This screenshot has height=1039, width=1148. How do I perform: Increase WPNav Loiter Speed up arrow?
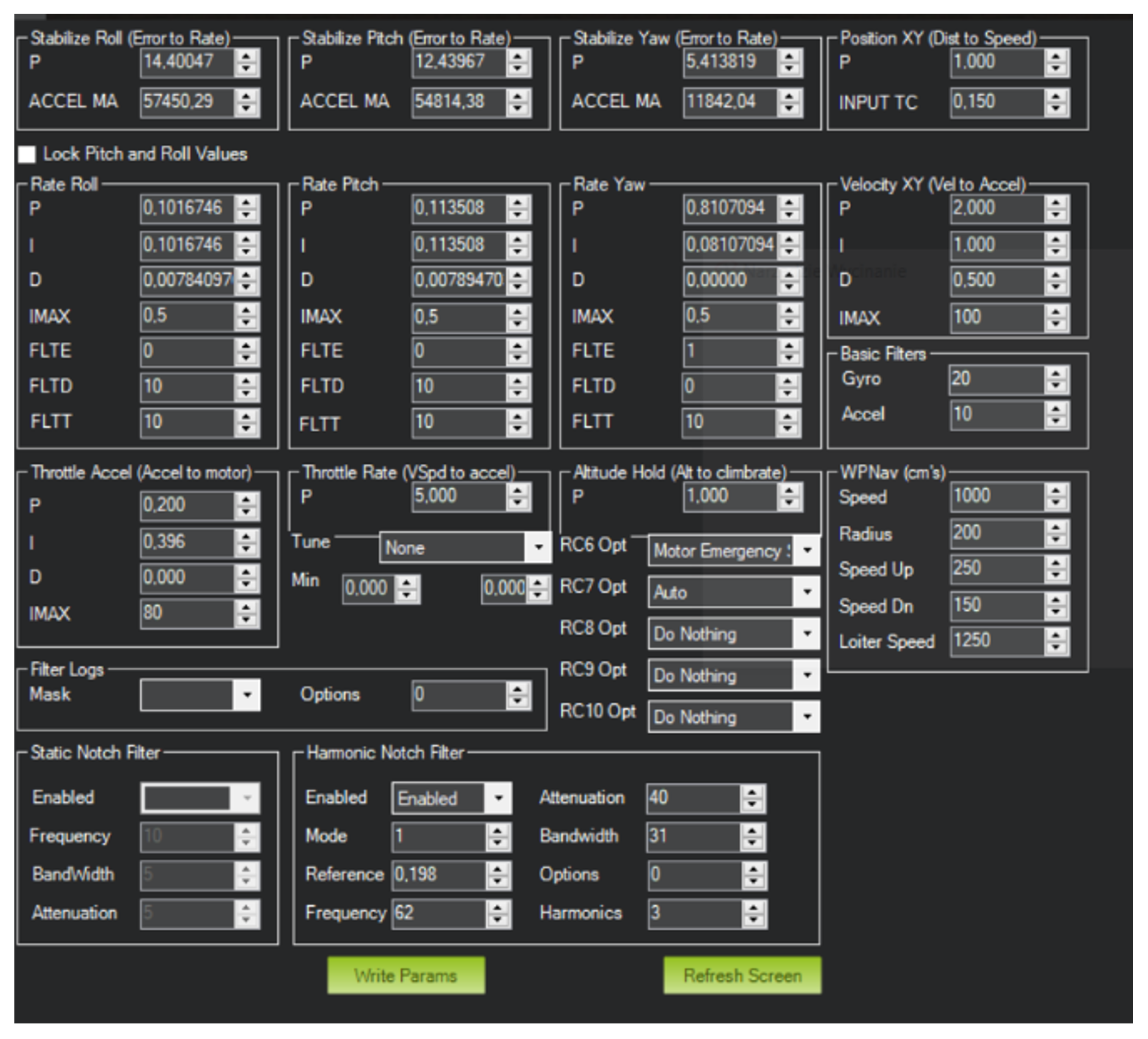[1056, 635]
